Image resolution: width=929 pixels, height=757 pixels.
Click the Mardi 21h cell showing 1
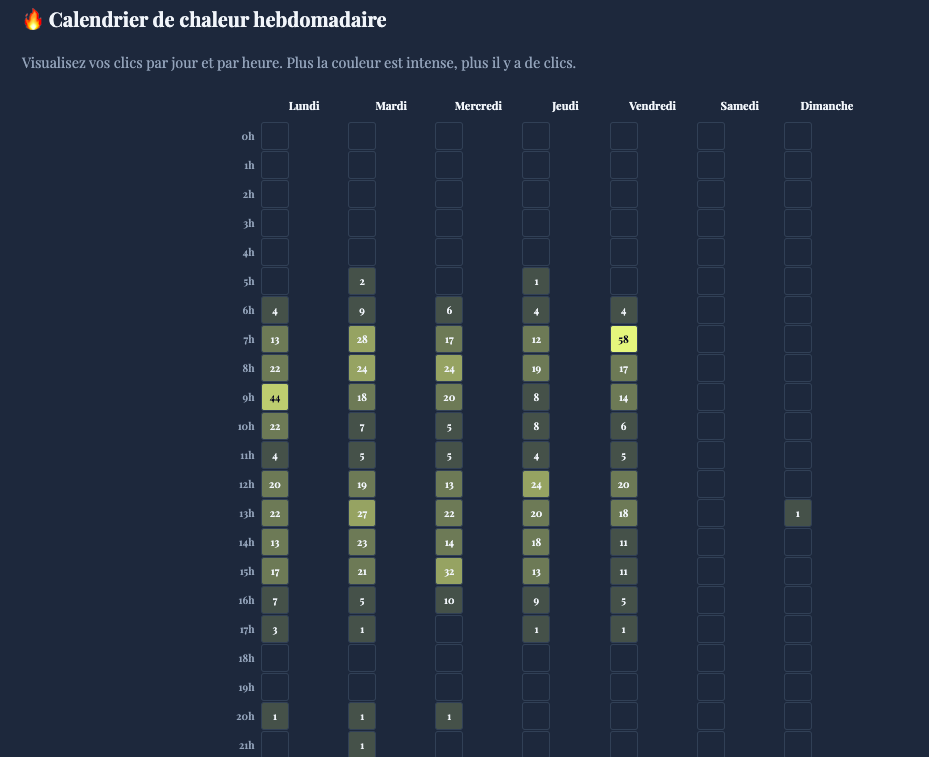362,745
